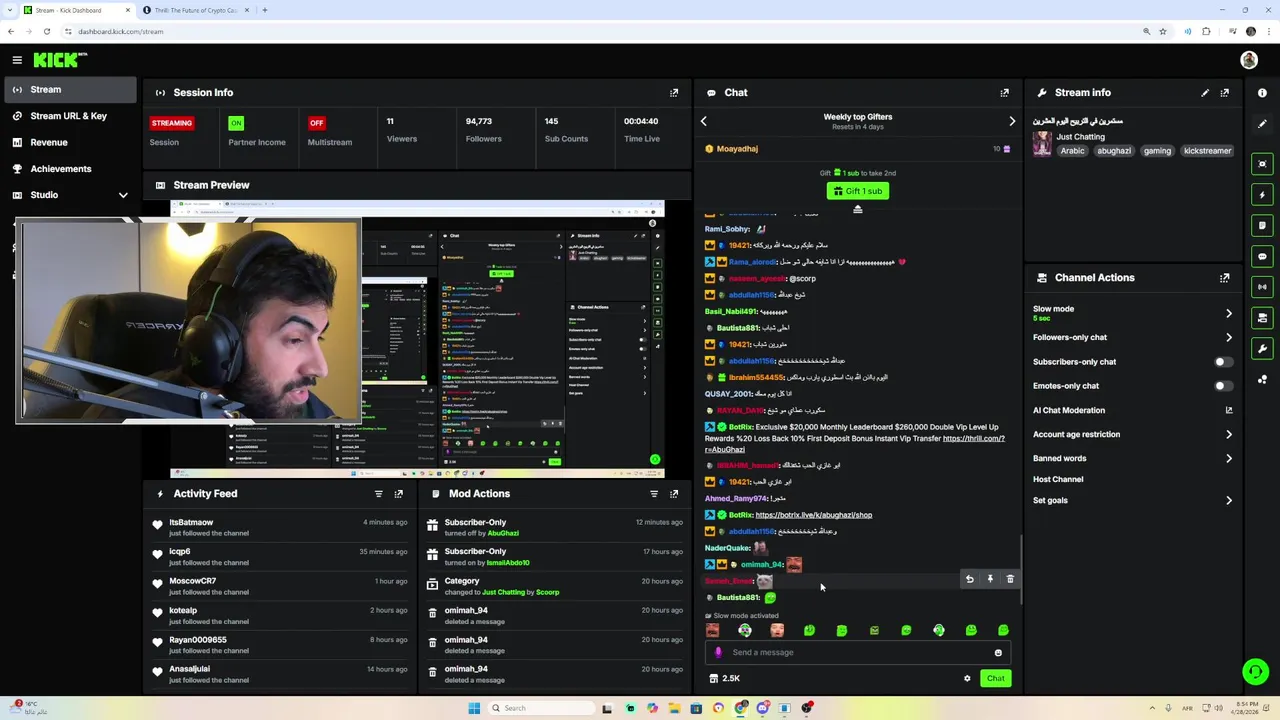This screenshot has width=1280, height=720.
Task: Go to previous Top Gifters leaderboard
Action: [704, 121]
